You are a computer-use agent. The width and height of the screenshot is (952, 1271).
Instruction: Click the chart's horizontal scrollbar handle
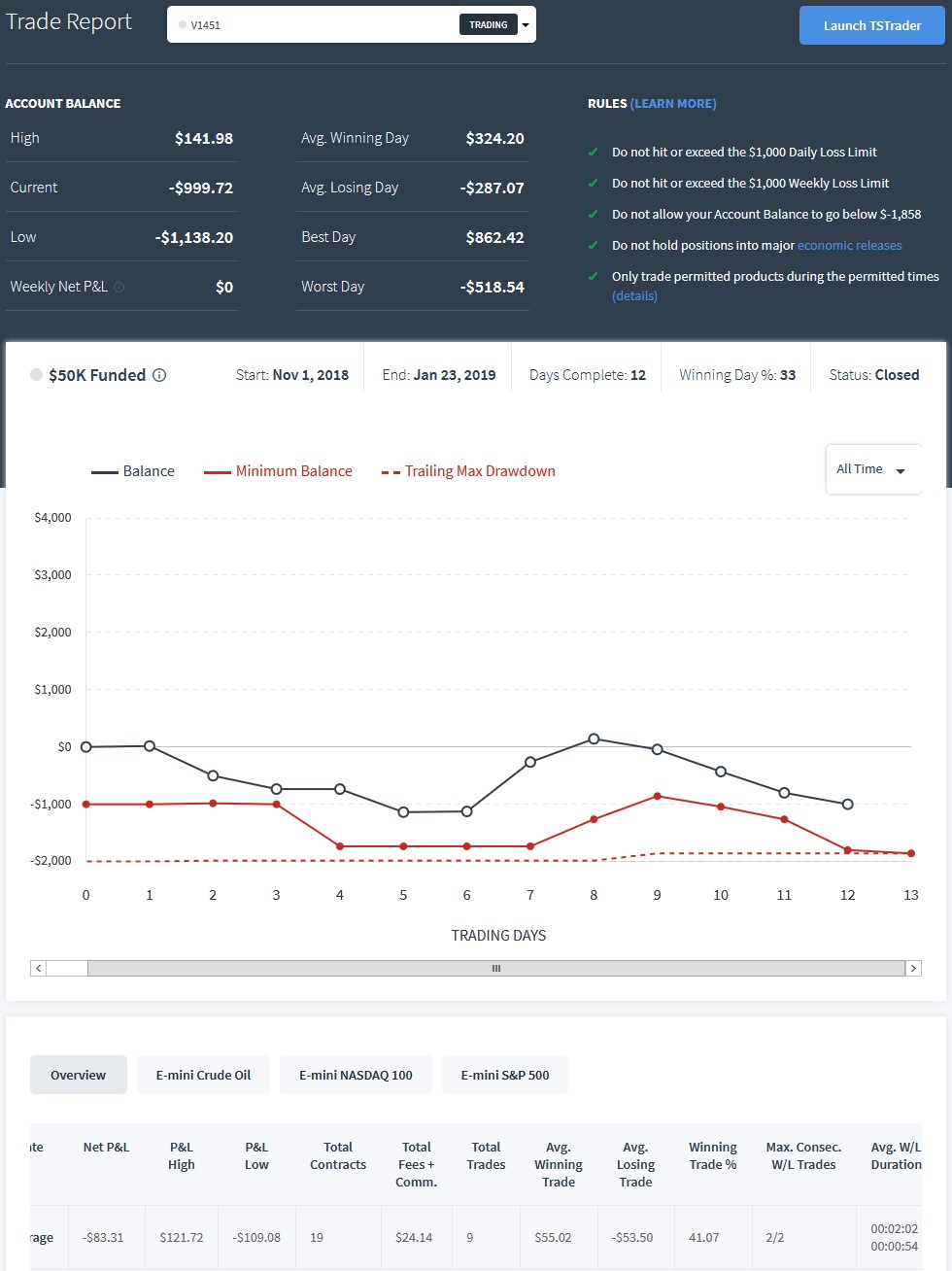(495, 968)
